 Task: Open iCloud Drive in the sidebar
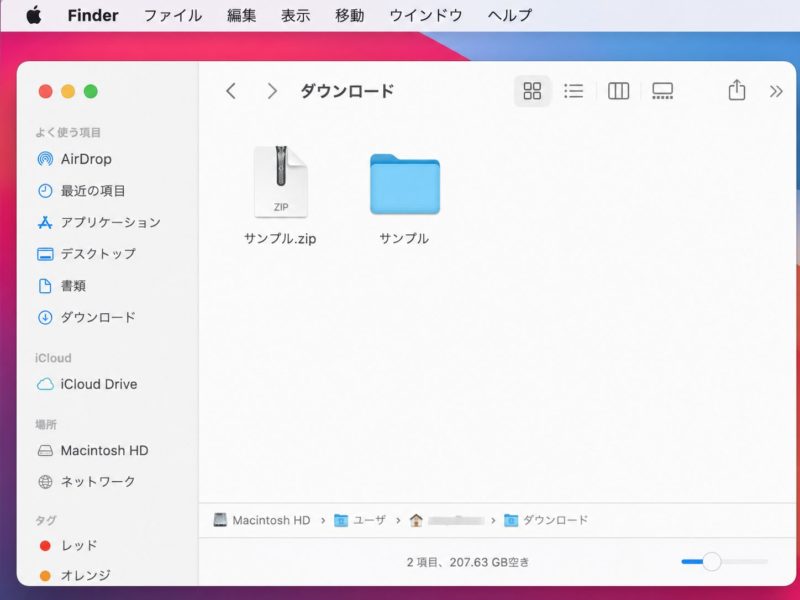coord(87,384)
